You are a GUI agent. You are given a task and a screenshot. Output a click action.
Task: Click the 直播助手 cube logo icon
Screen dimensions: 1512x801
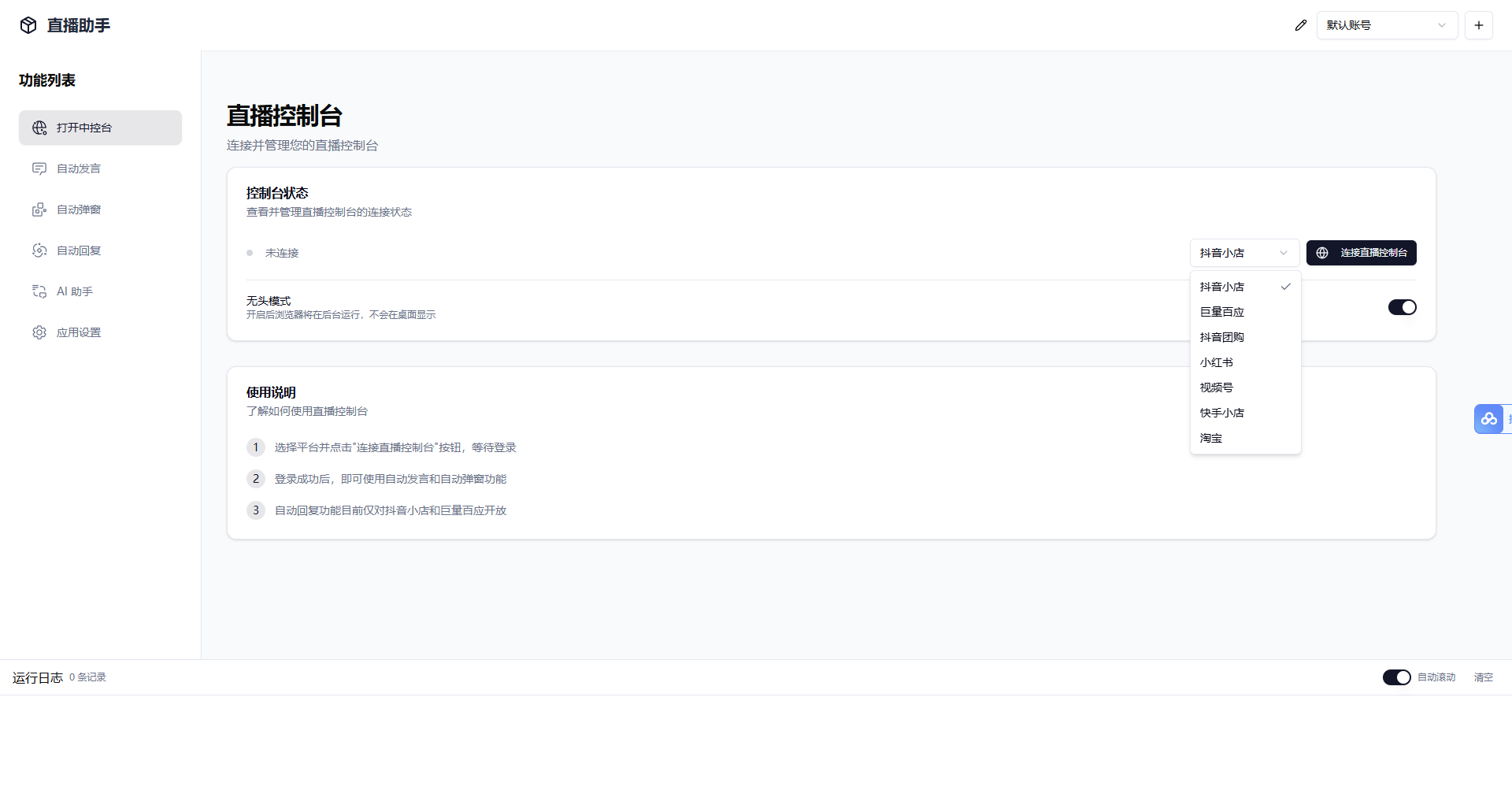point(28,25)
